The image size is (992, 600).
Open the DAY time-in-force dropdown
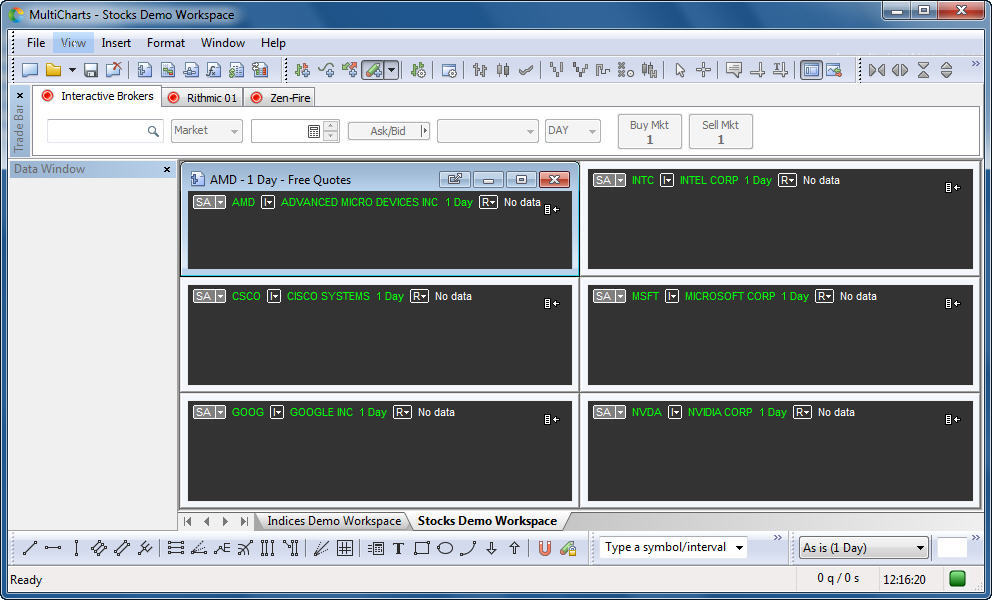573,130
